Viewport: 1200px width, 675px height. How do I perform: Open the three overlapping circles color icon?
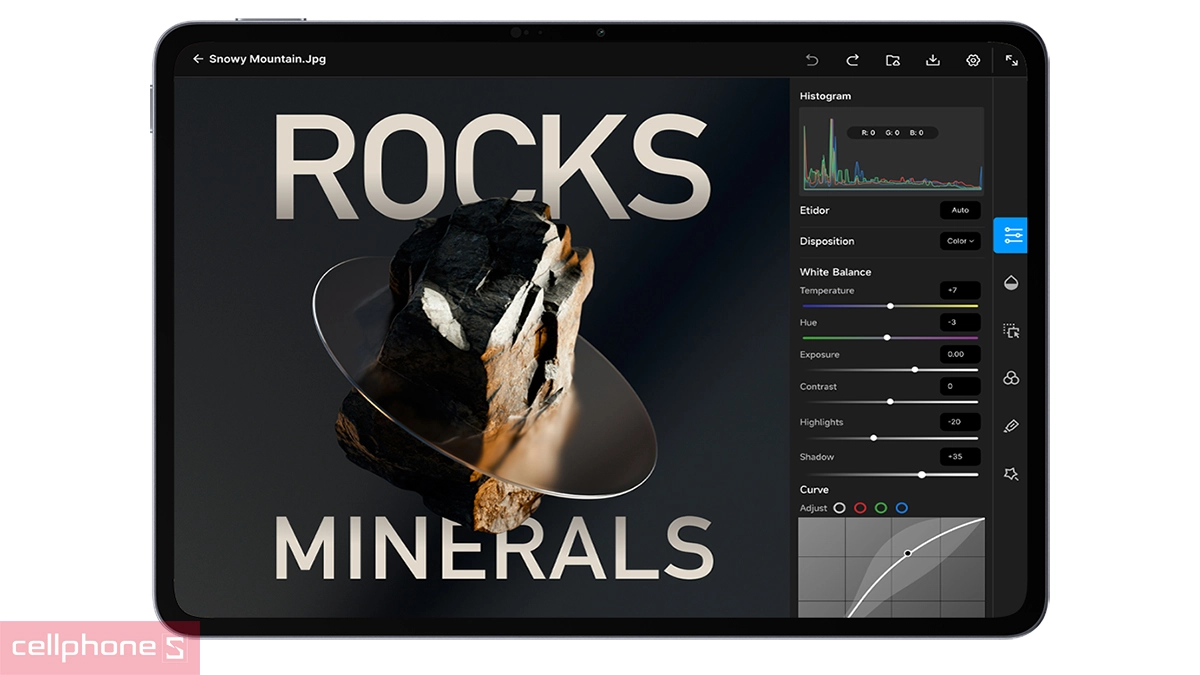point(1011,378)
